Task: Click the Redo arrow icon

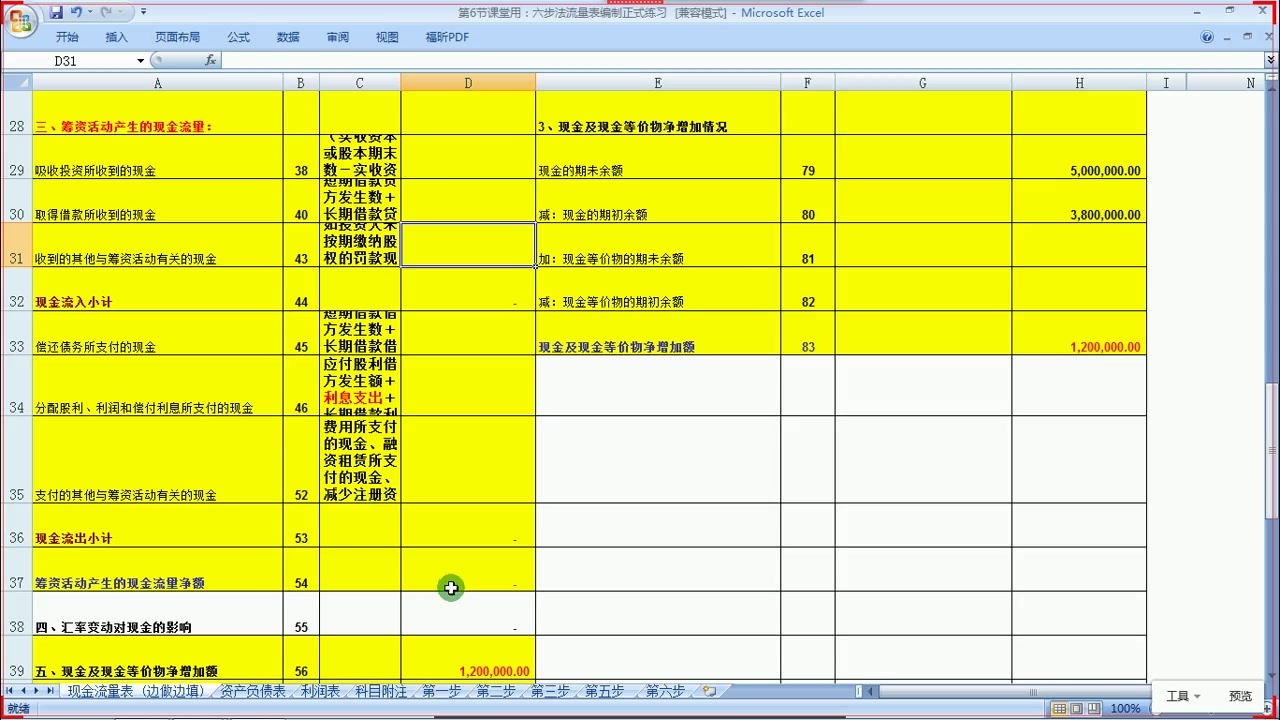Action: pos(106,12)
